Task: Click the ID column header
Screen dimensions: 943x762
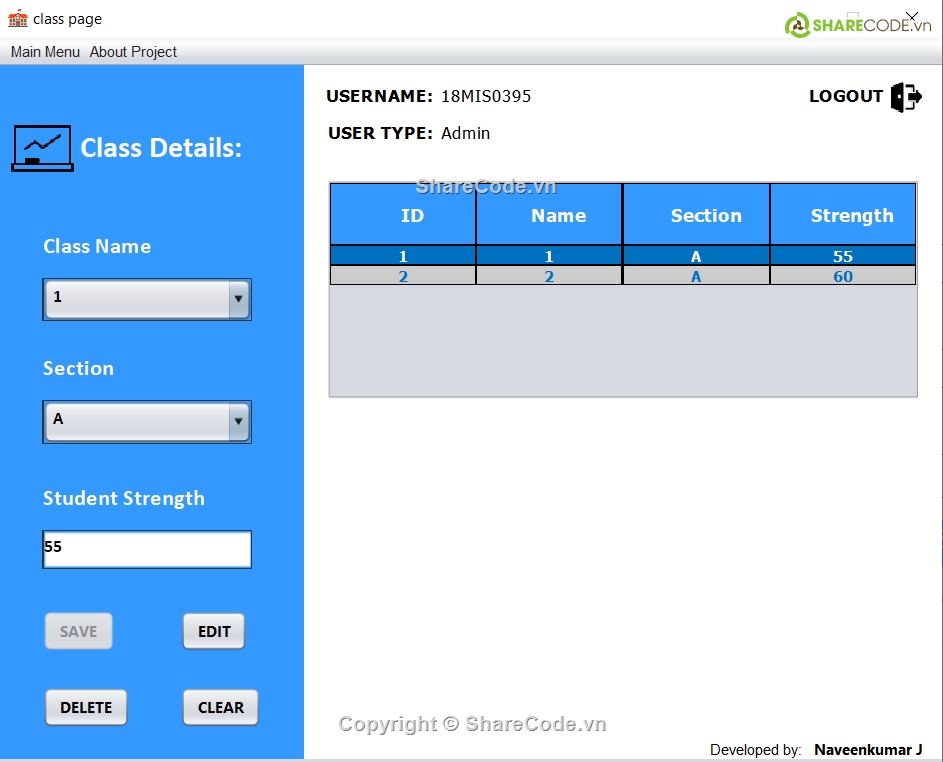Action: point(403,215)
